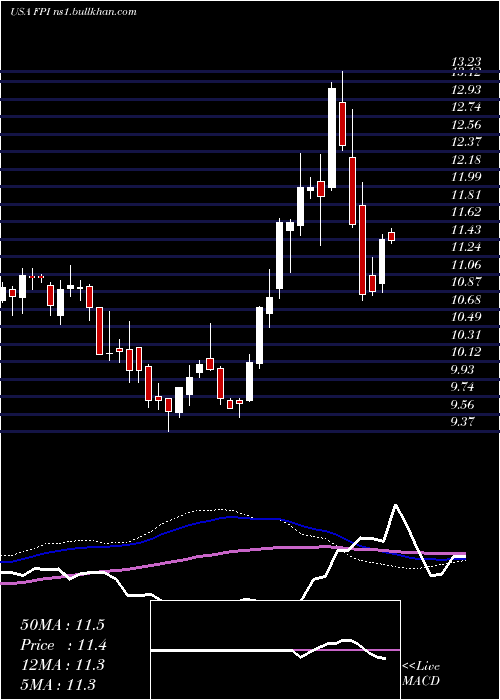Select the 11.06 price axis label

[466, 264]
